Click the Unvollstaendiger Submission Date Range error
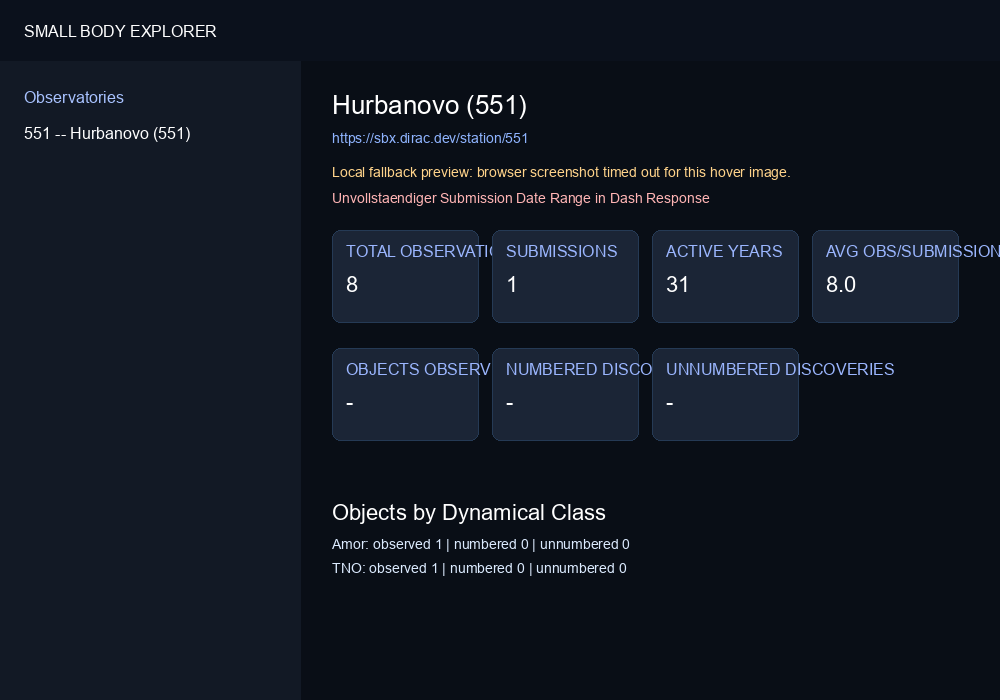 [520, 198]
